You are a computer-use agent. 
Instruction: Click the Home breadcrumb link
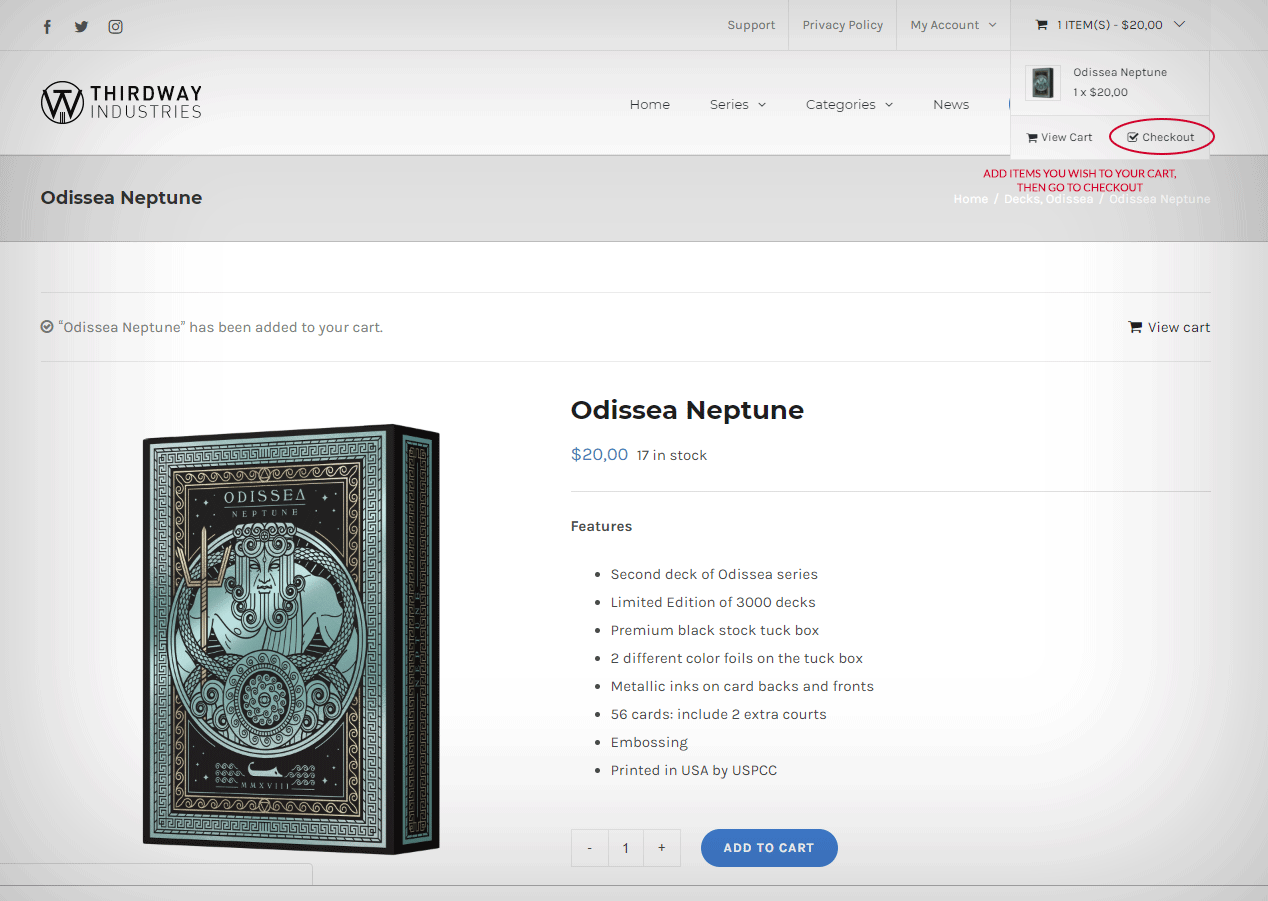tap(970, 199)
